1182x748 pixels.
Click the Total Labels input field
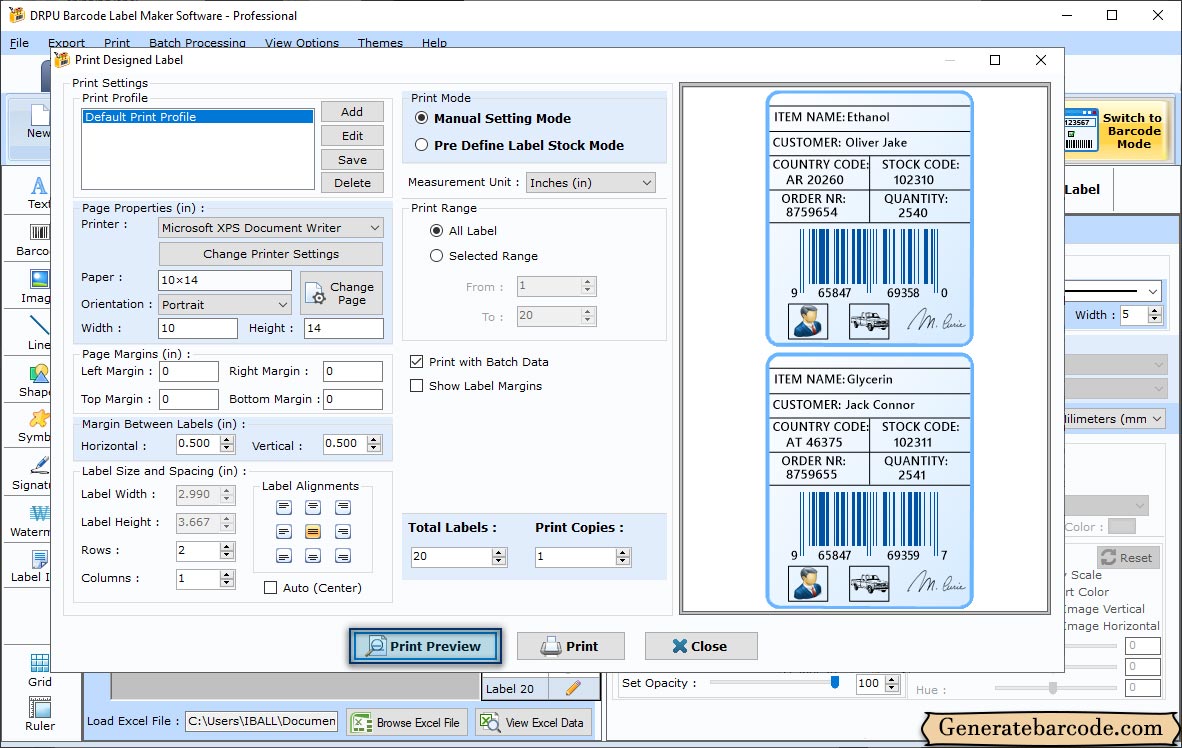(451, 556)
